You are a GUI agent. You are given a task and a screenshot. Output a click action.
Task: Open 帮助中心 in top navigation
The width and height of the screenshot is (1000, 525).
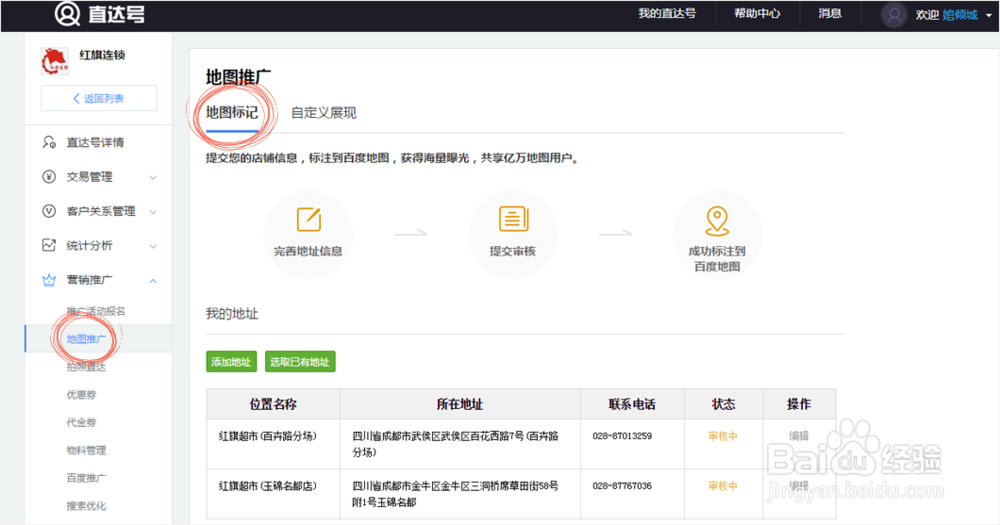point(757,13)
